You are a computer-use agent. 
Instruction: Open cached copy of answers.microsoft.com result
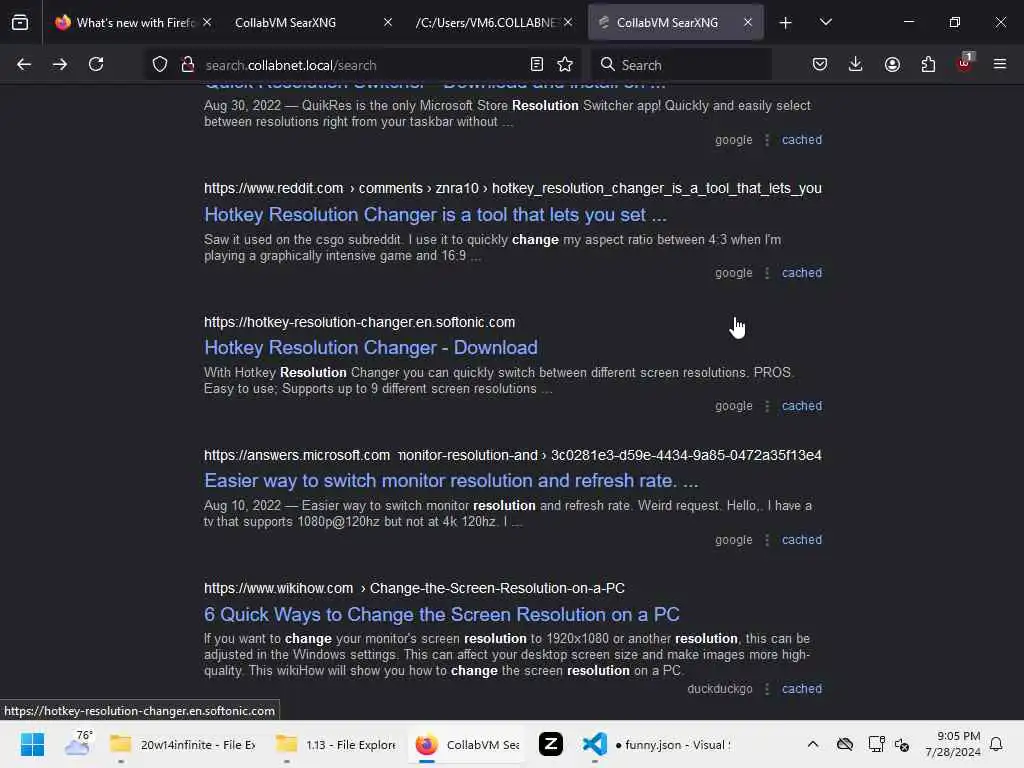pos(802,540)
